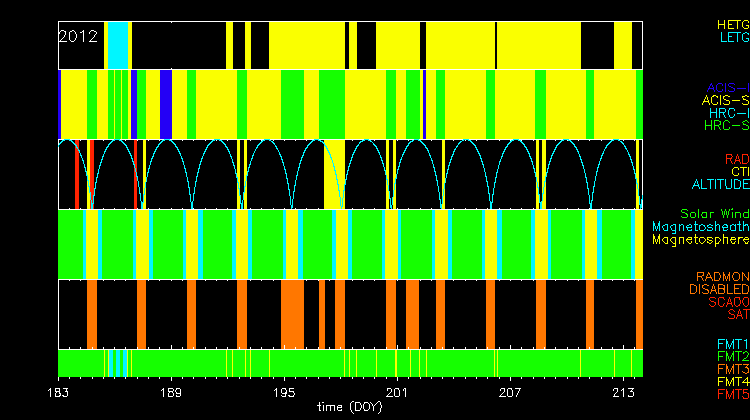
Task: Select the ALTITUDE legend label
Action: click(720, 185)
